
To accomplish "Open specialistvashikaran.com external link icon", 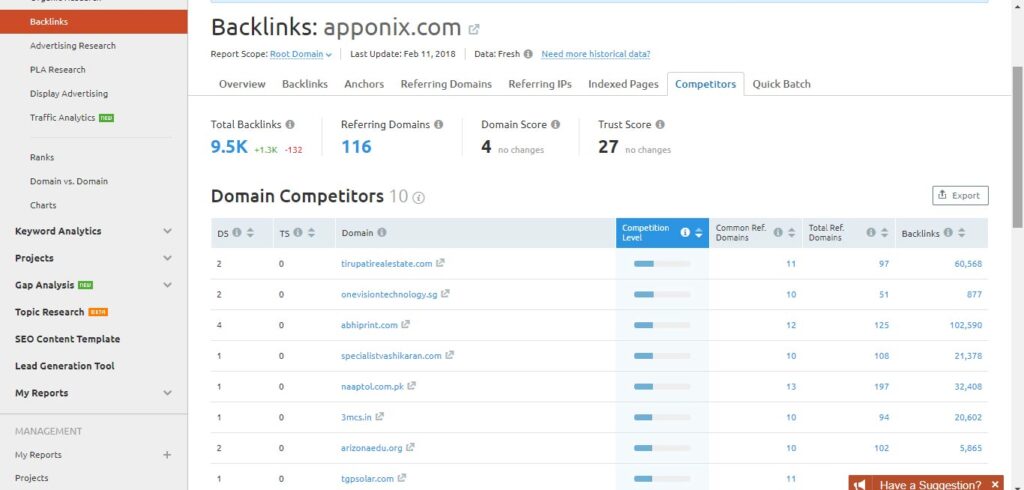I will tap(449, 355).
